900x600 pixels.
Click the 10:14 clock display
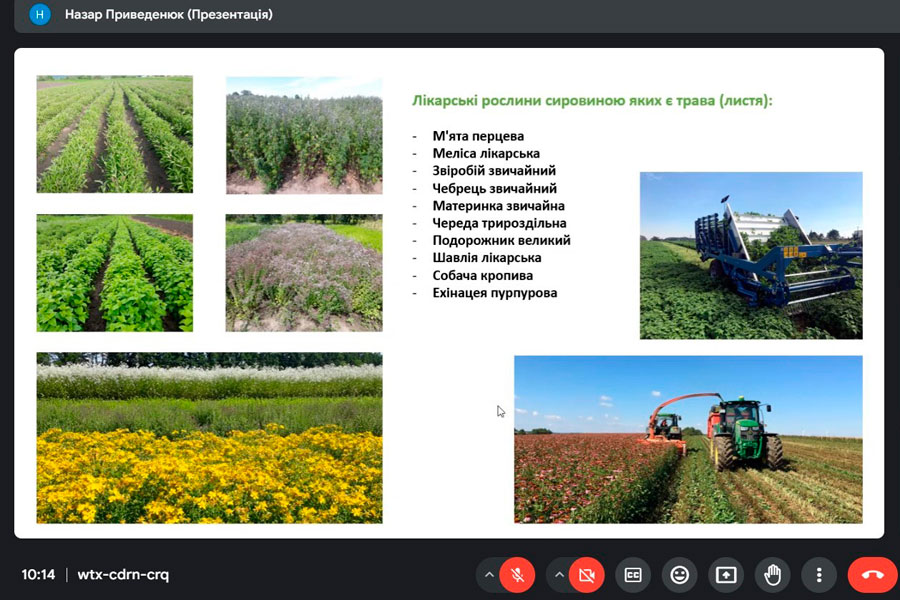38,575
